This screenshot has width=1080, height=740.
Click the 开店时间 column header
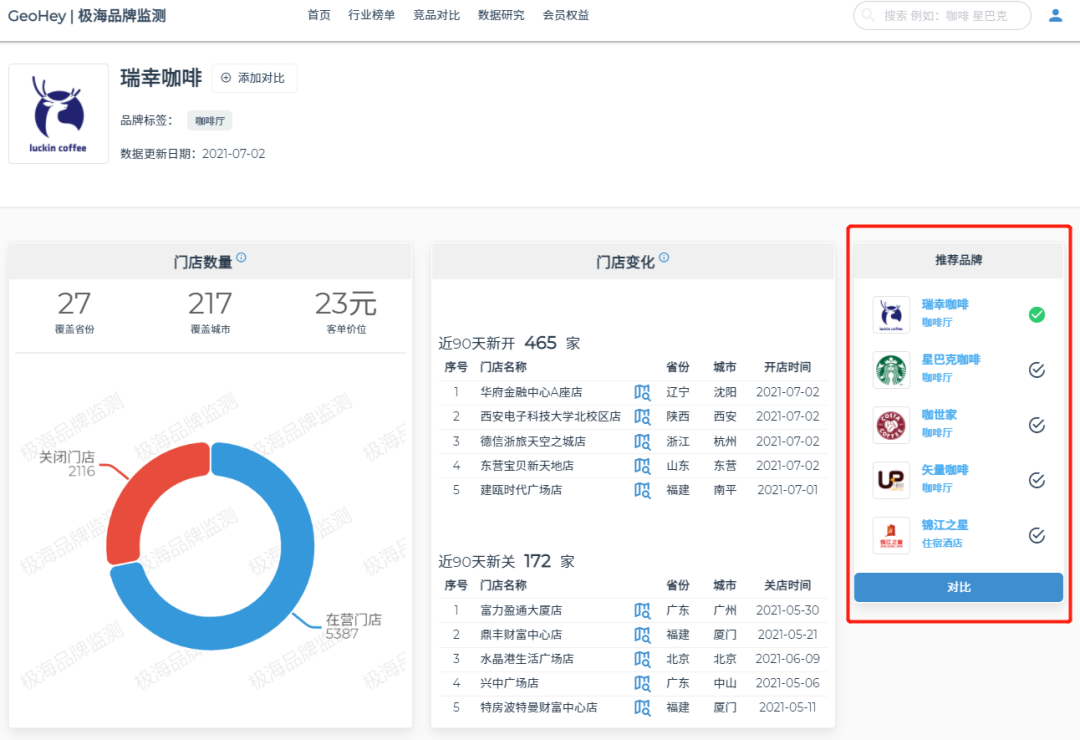pos(787,367)
